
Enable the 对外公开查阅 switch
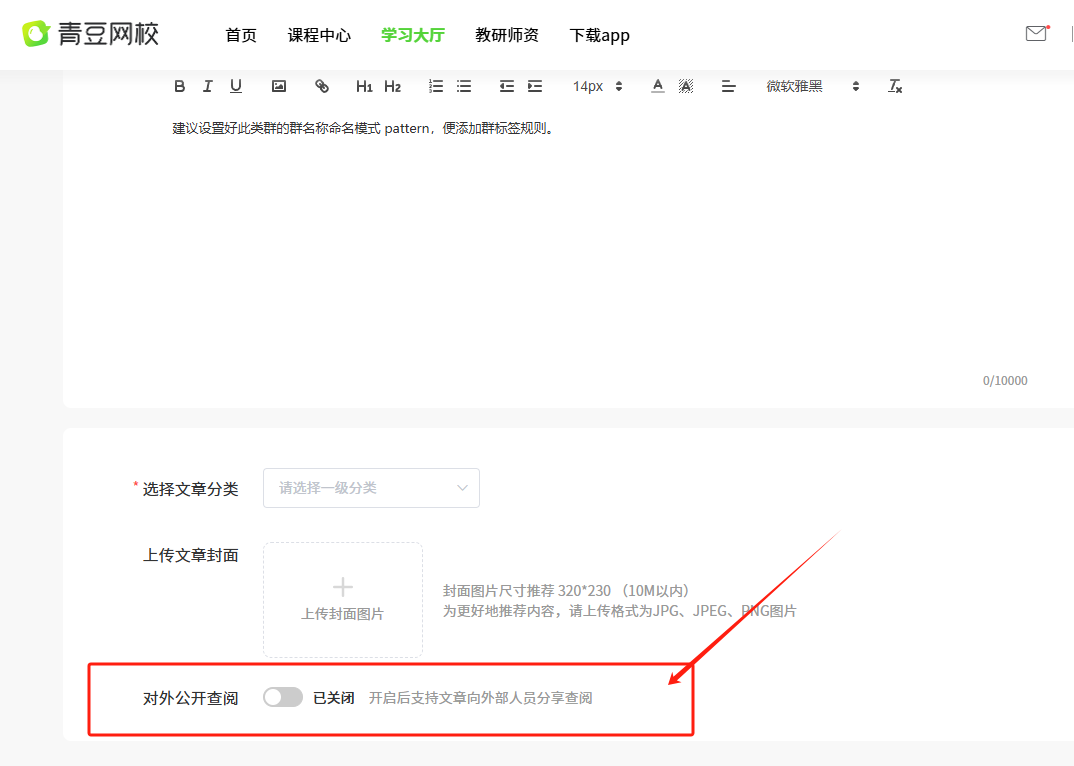(283, 698)
